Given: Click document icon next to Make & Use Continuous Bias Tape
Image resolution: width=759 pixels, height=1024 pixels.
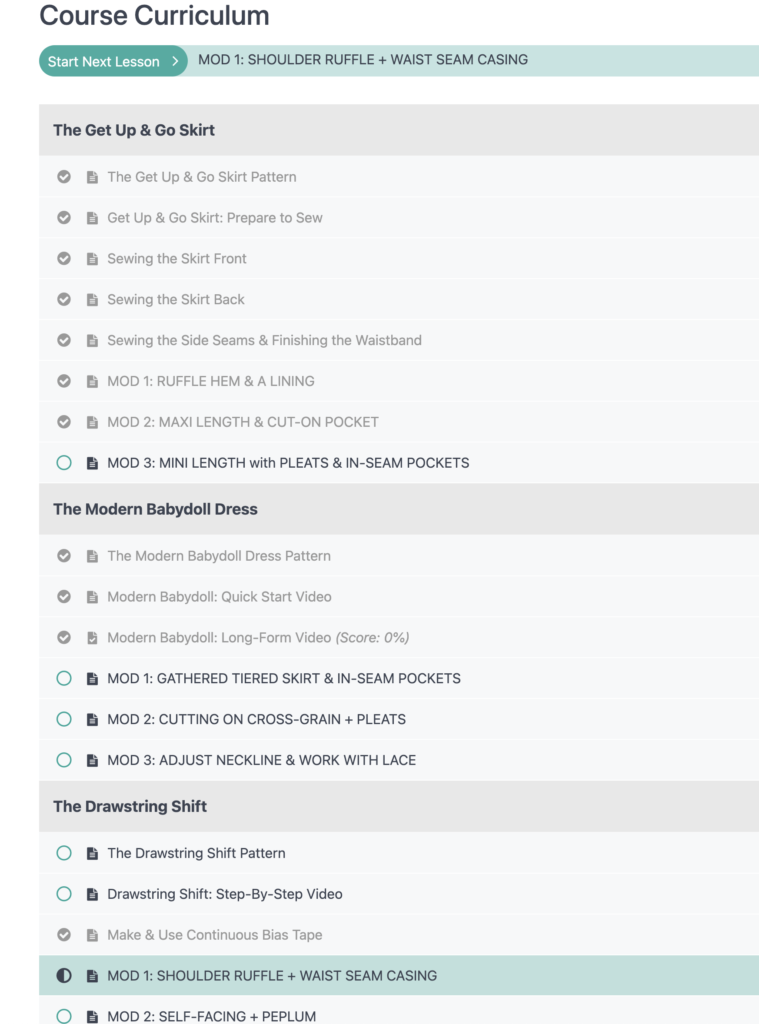Looking at the screenshot, I should point(92,935).
